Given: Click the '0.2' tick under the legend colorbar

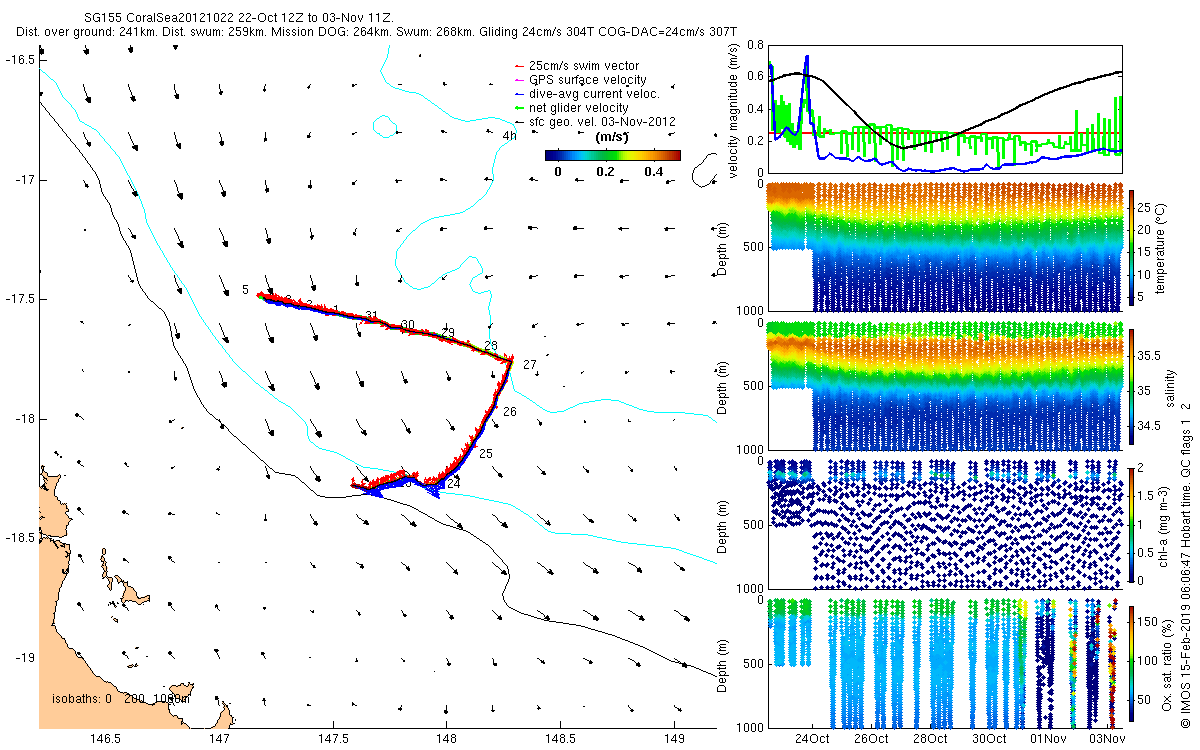Looking at the screenshot, I should pos(606,171).
